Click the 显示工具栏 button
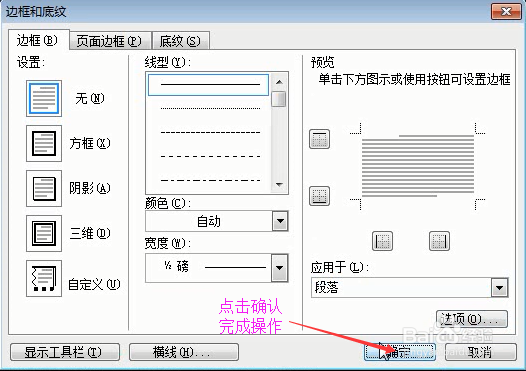The height and width of the screenshot is (371, 526). 65,352
